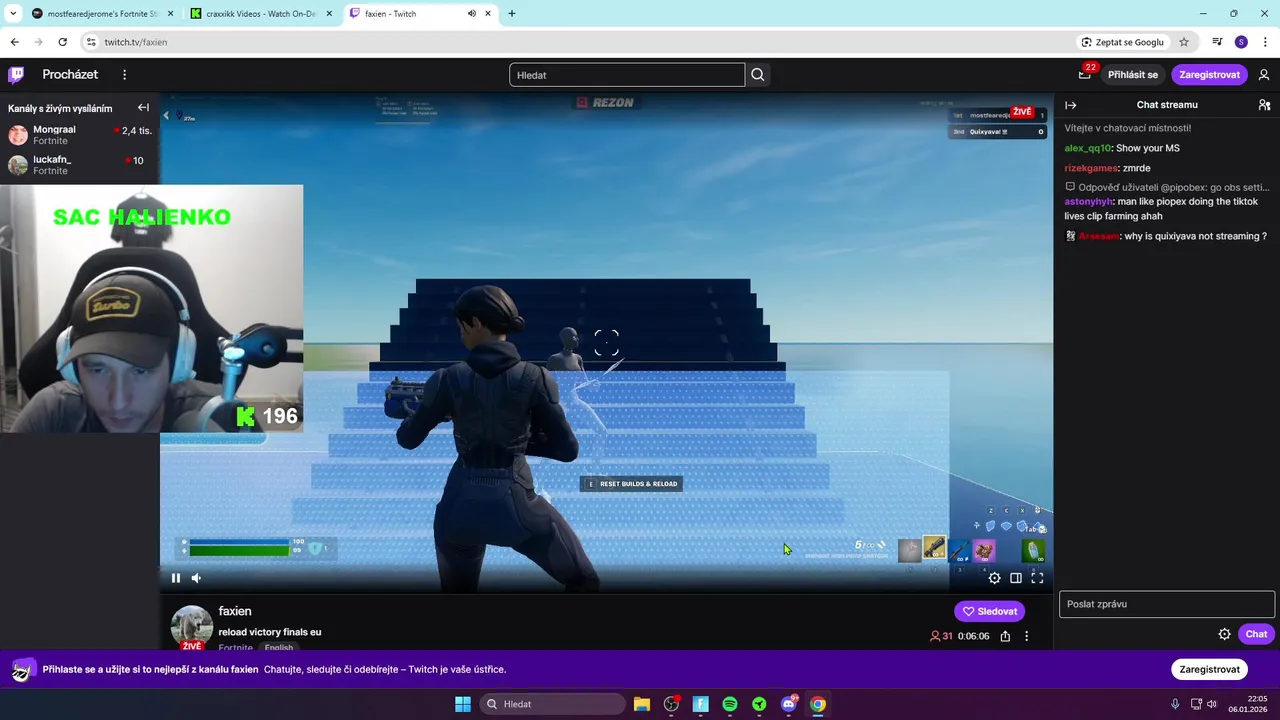Click the microphone icon in system tray
1280x720 pixels.
[x=1175, y=704]
